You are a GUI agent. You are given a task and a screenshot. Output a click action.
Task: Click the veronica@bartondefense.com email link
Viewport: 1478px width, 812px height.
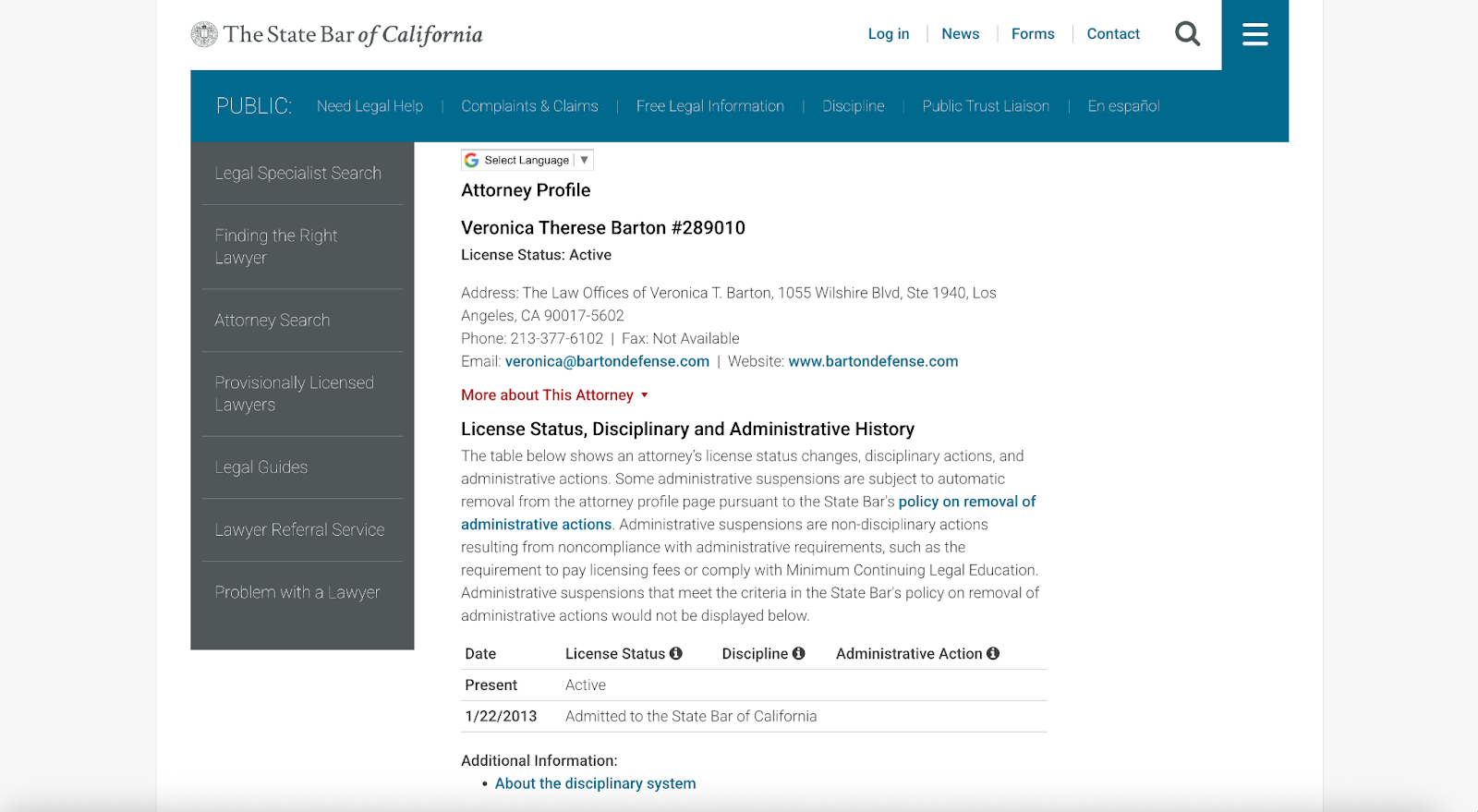point(607,361)
